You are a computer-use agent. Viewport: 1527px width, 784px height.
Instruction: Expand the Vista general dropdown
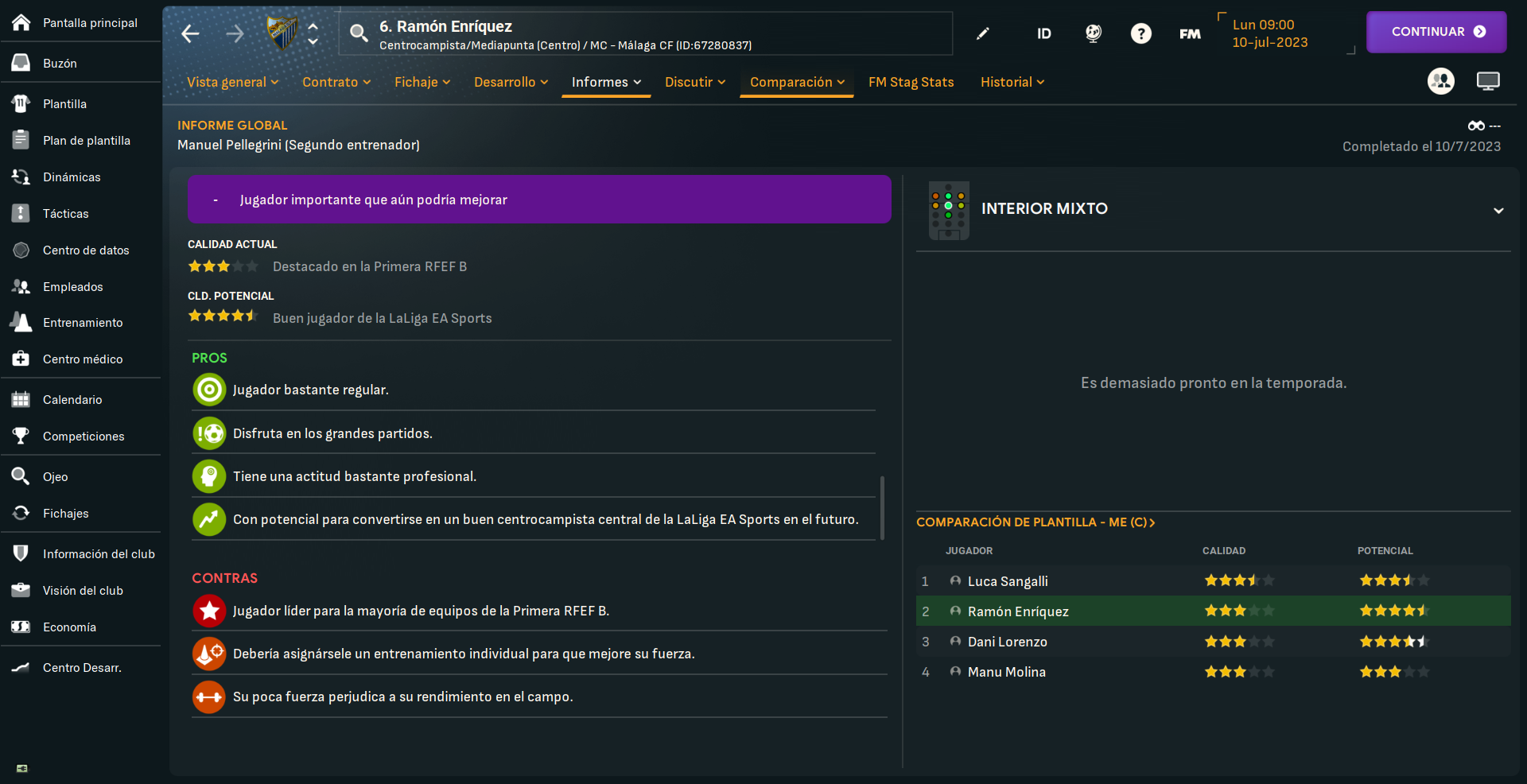[232, 82]
